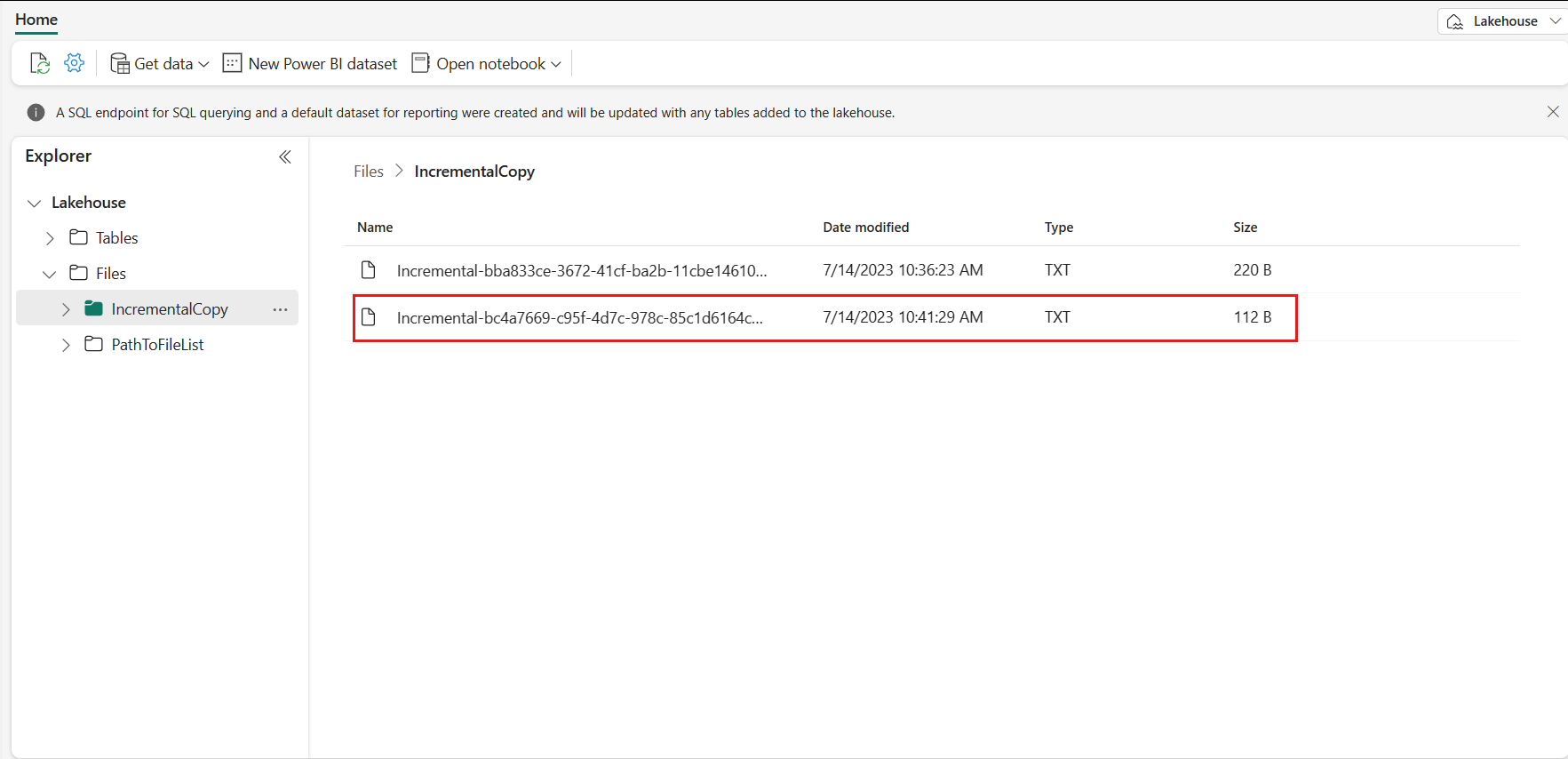Click the Get data database icon
The width and height of the screenshot is (1568, 759).
click(120, 63)
